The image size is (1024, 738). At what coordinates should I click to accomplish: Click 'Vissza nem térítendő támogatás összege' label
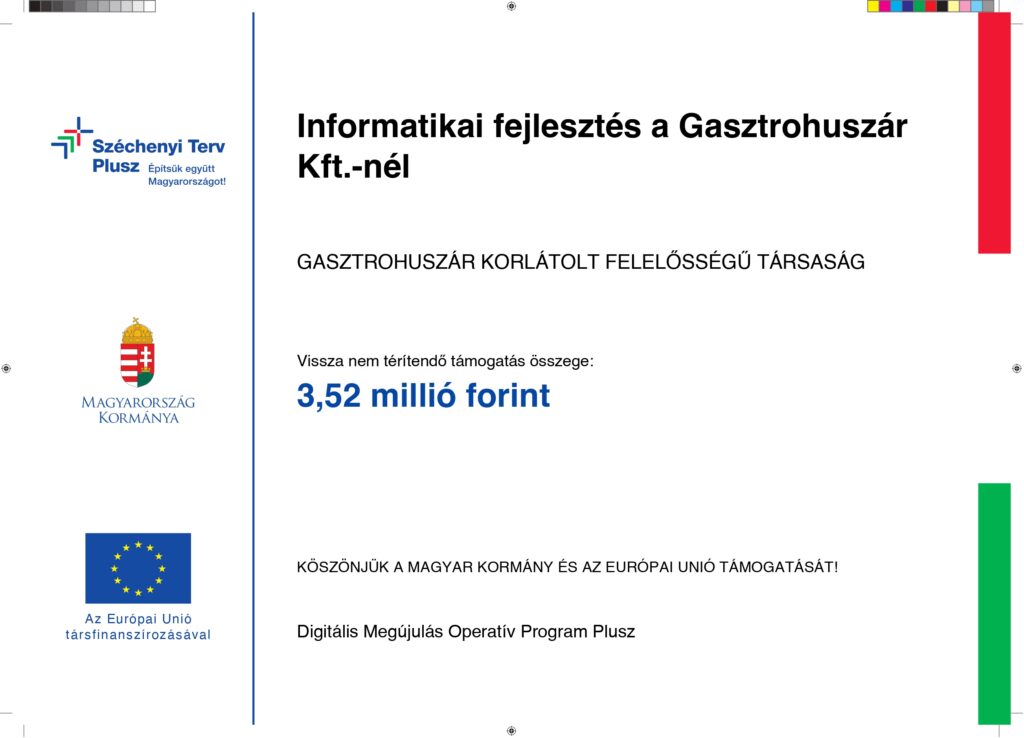(445, 361)
